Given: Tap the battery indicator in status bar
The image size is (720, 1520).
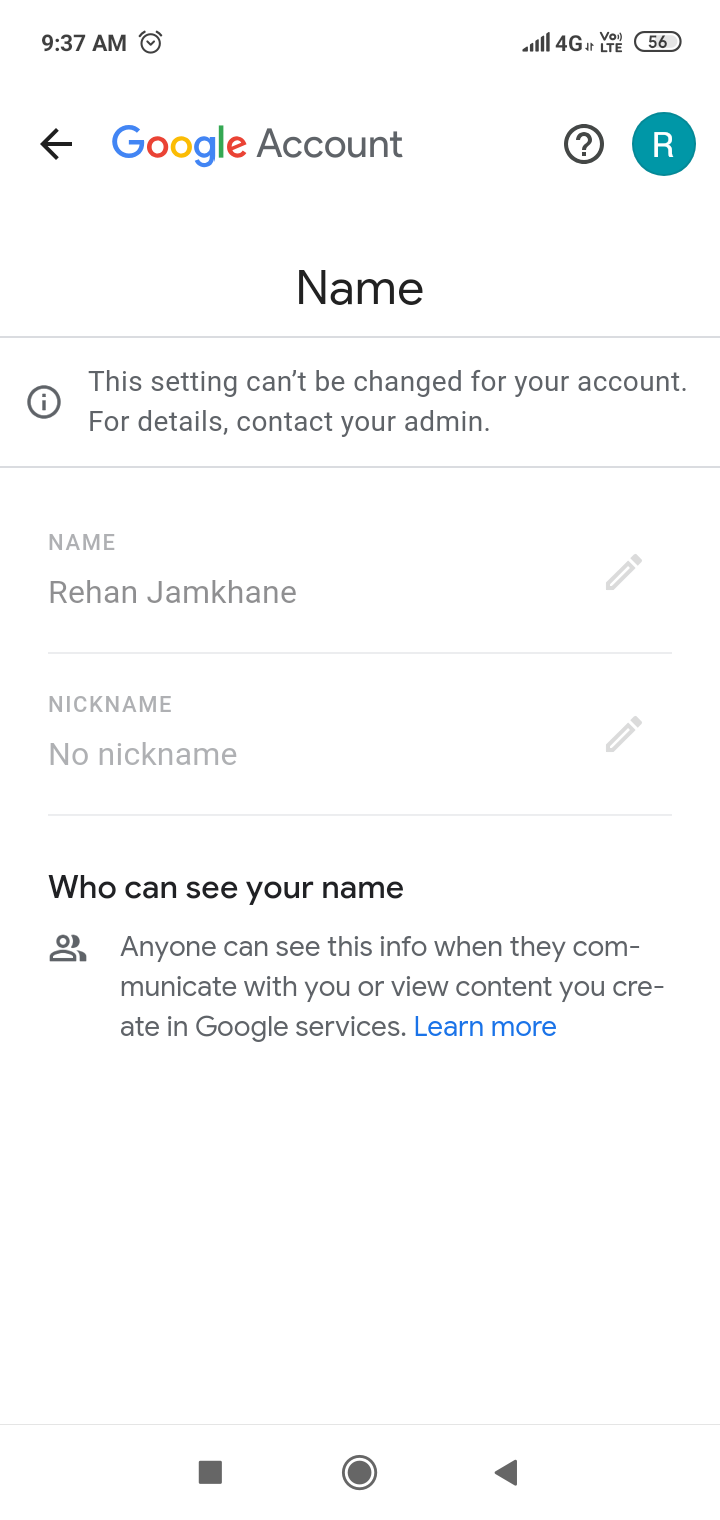Looking at the screenshot, I should [657, 42].
